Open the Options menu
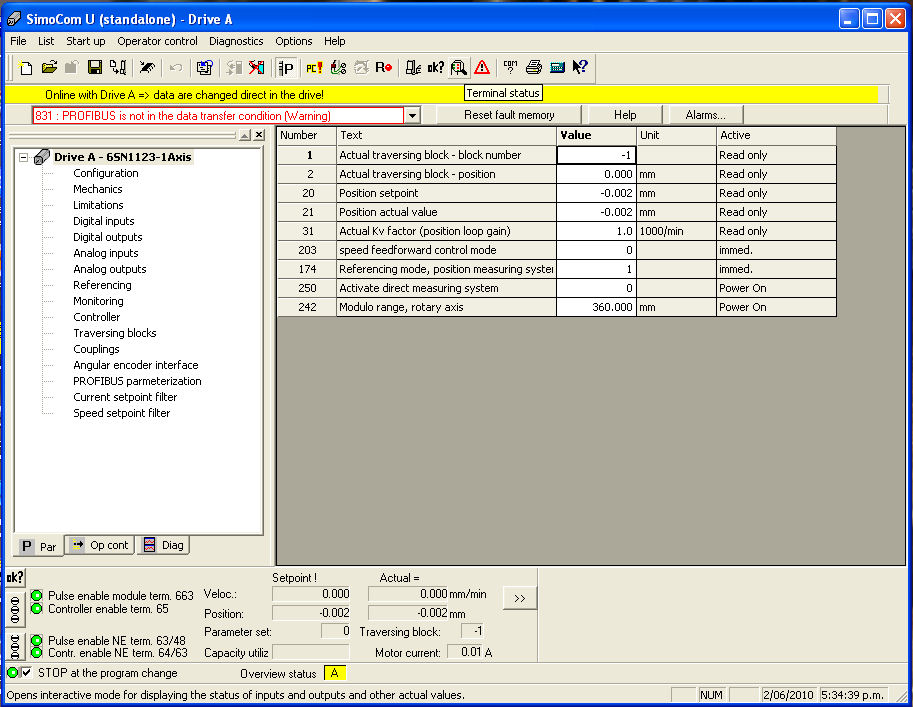This screenshot has height=707, width=913. pyautogui.click(x=293, y=41)
